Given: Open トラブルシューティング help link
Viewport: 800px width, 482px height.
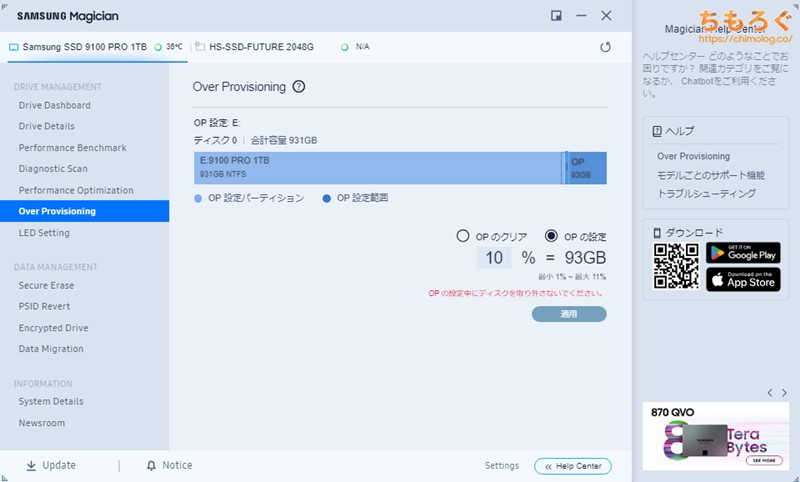Looking at the screenshot, I should 706,193.
